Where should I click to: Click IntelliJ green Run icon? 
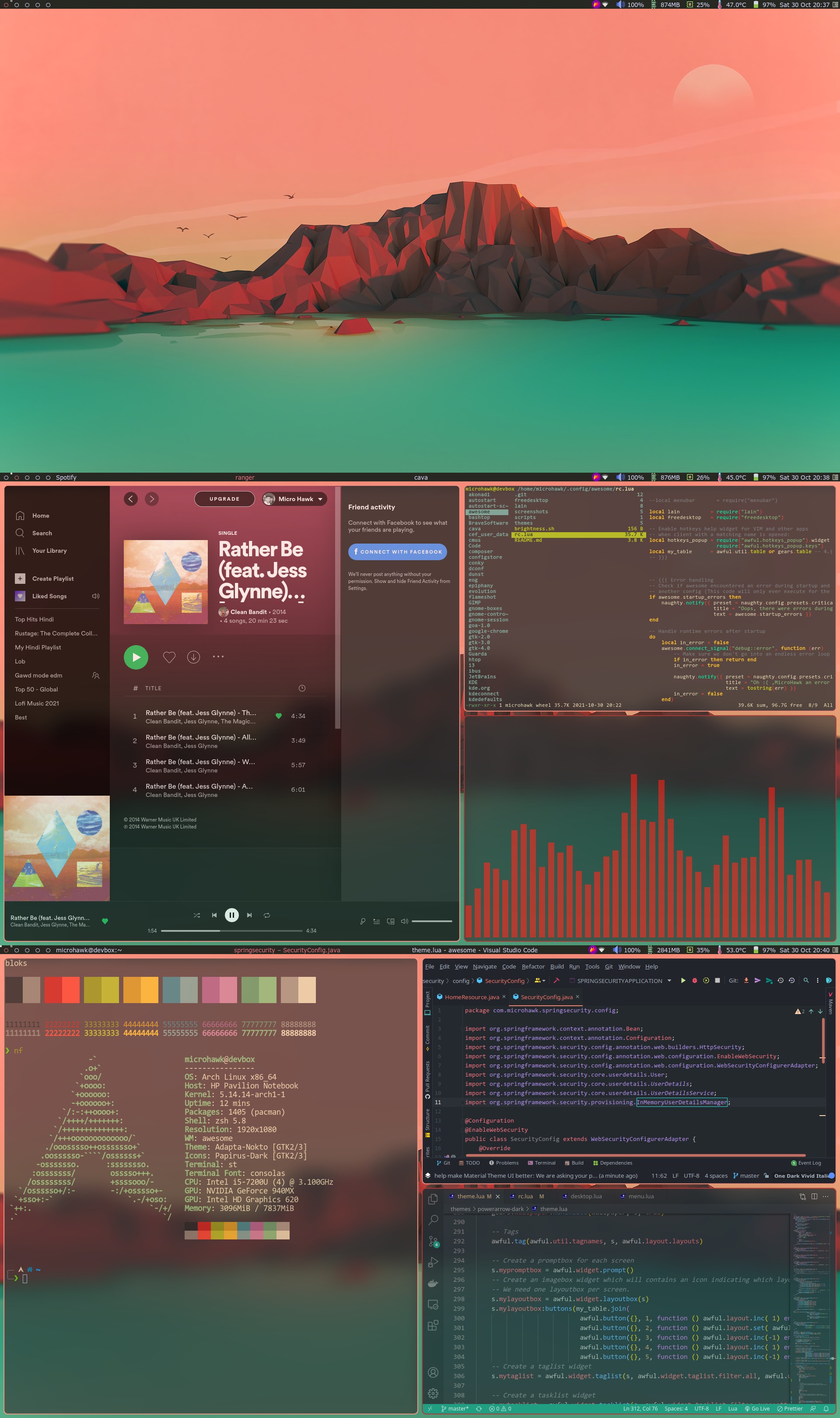point(682,981)
